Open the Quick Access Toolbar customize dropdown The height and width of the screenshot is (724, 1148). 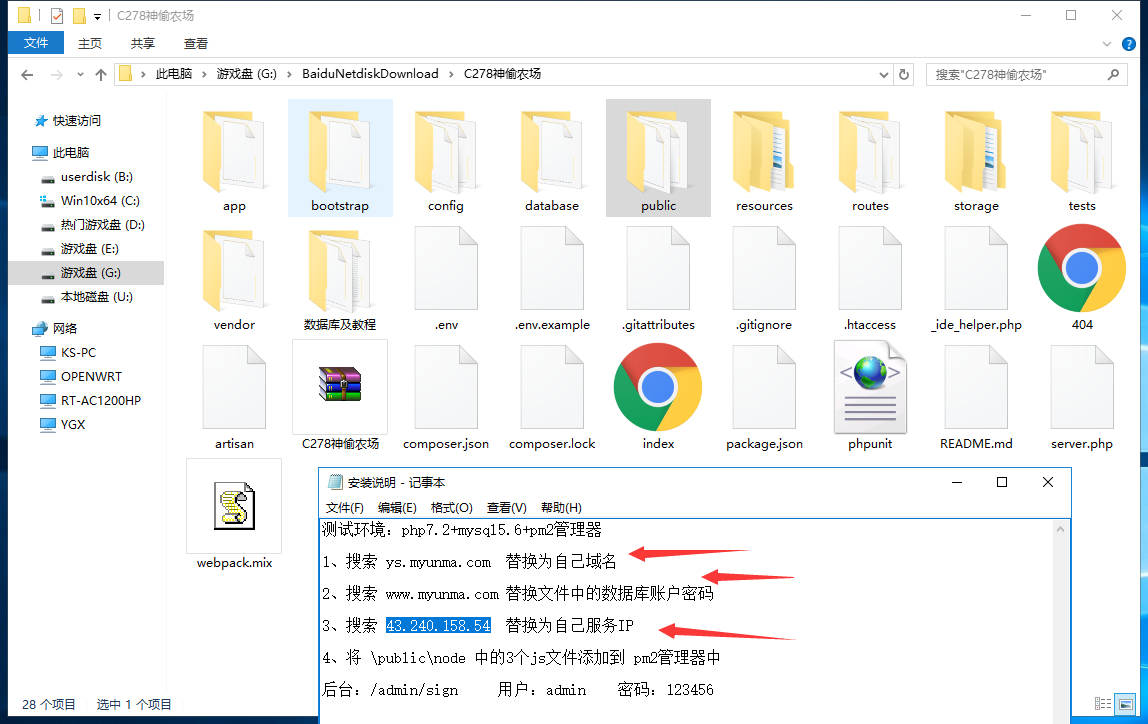pos(97,16)
